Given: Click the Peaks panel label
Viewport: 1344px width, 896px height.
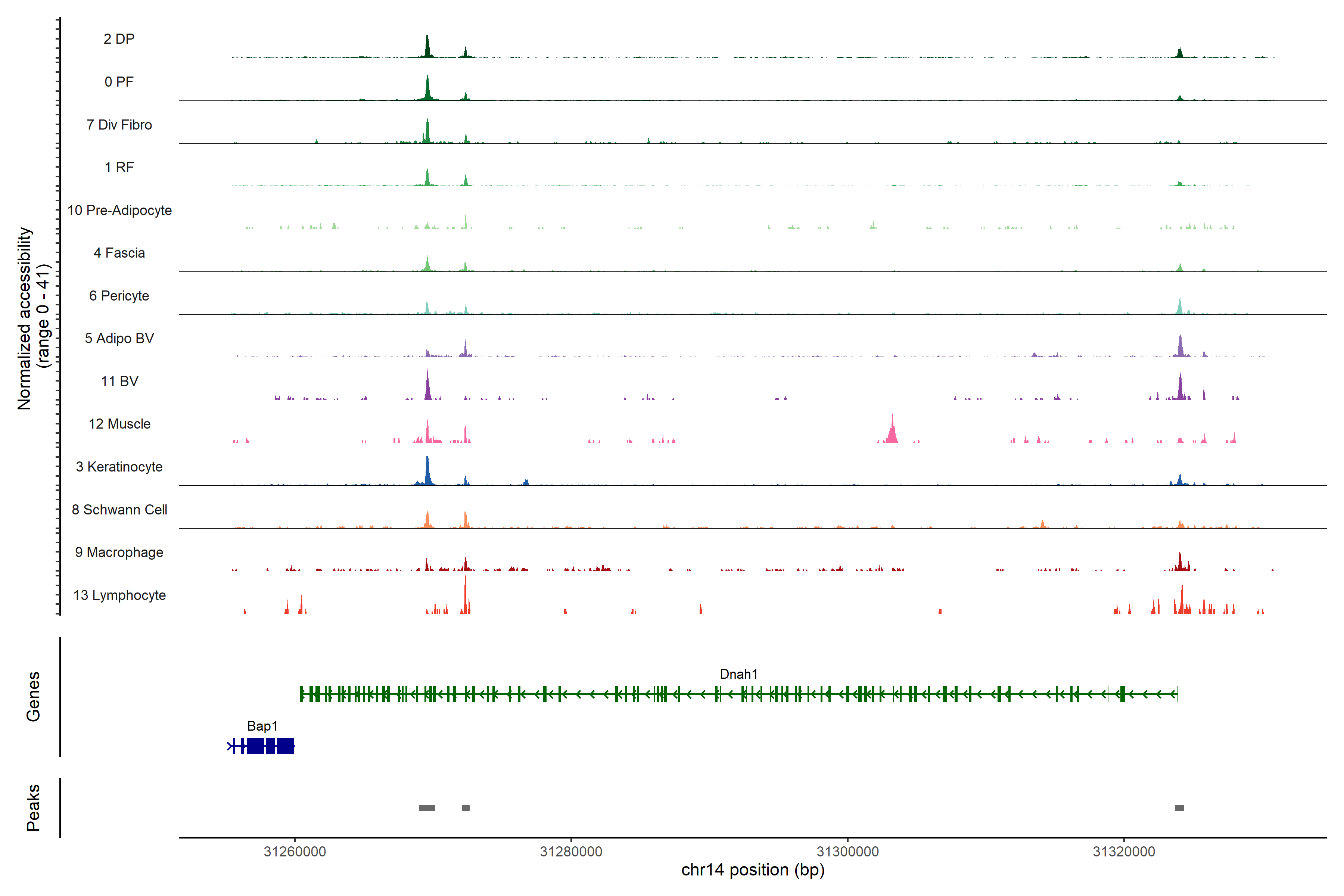Looking at the screenshot, I should [33, 808].
